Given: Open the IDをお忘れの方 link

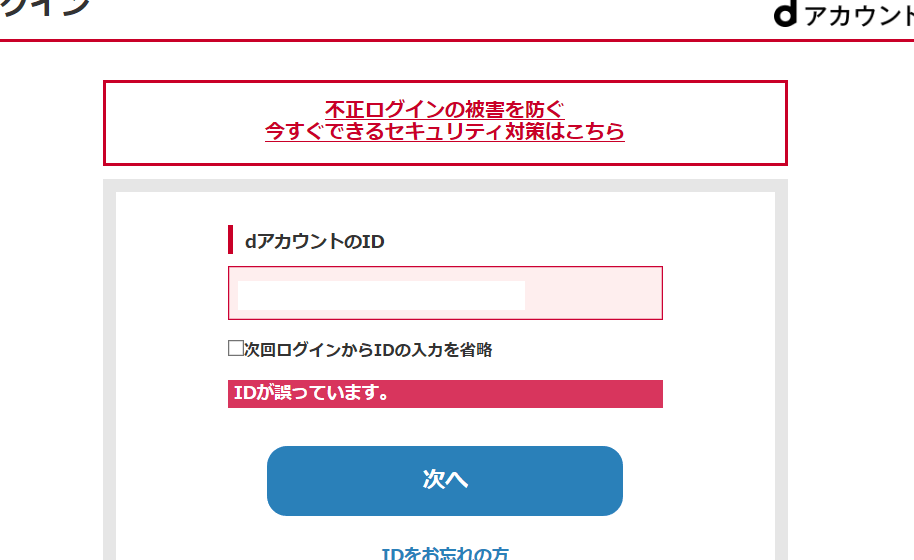Looking at the screenshot, I should pyautogui.click(x=445, y=553).
